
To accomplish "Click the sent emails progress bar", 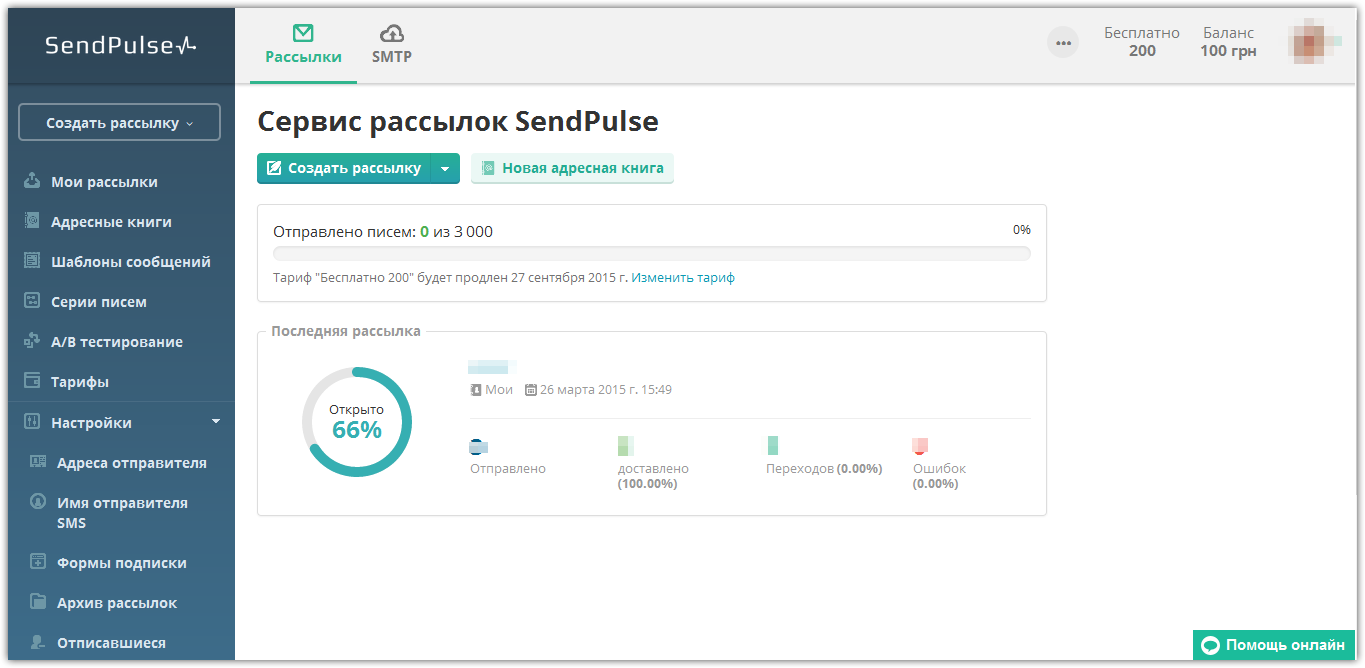I will tap(652, 253).
